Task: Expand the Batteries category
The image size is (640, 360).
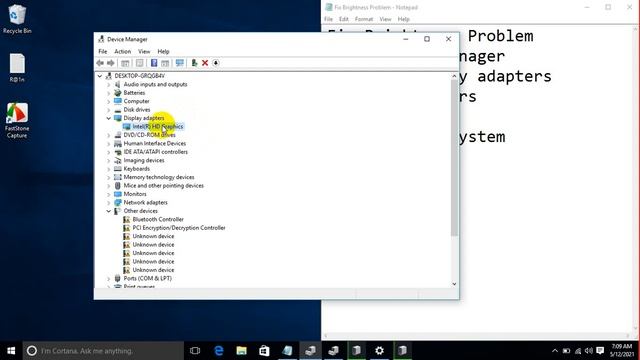Action: (x=109, y=93)
